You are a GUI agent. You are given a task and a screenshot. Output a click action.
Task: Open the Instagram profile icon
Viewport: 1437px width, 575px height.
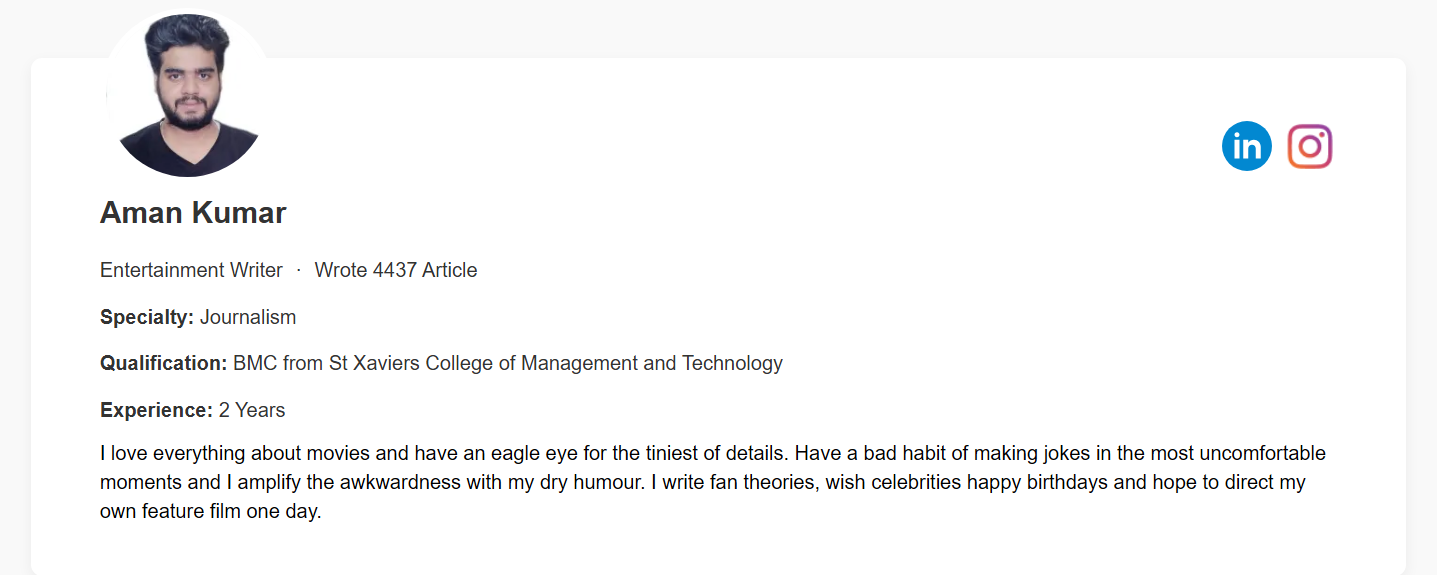tap(1309, 146)
